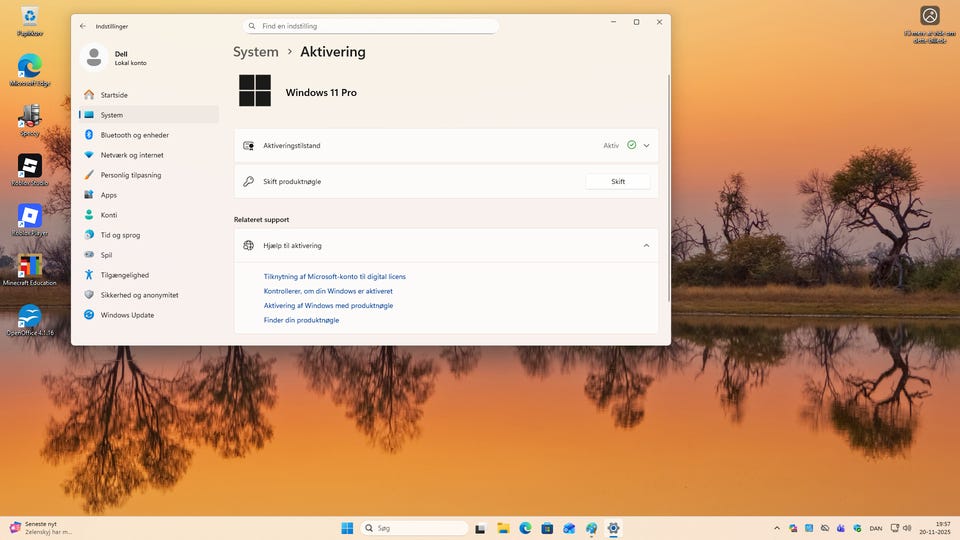Open link Finder din produktnøgle

301,320
